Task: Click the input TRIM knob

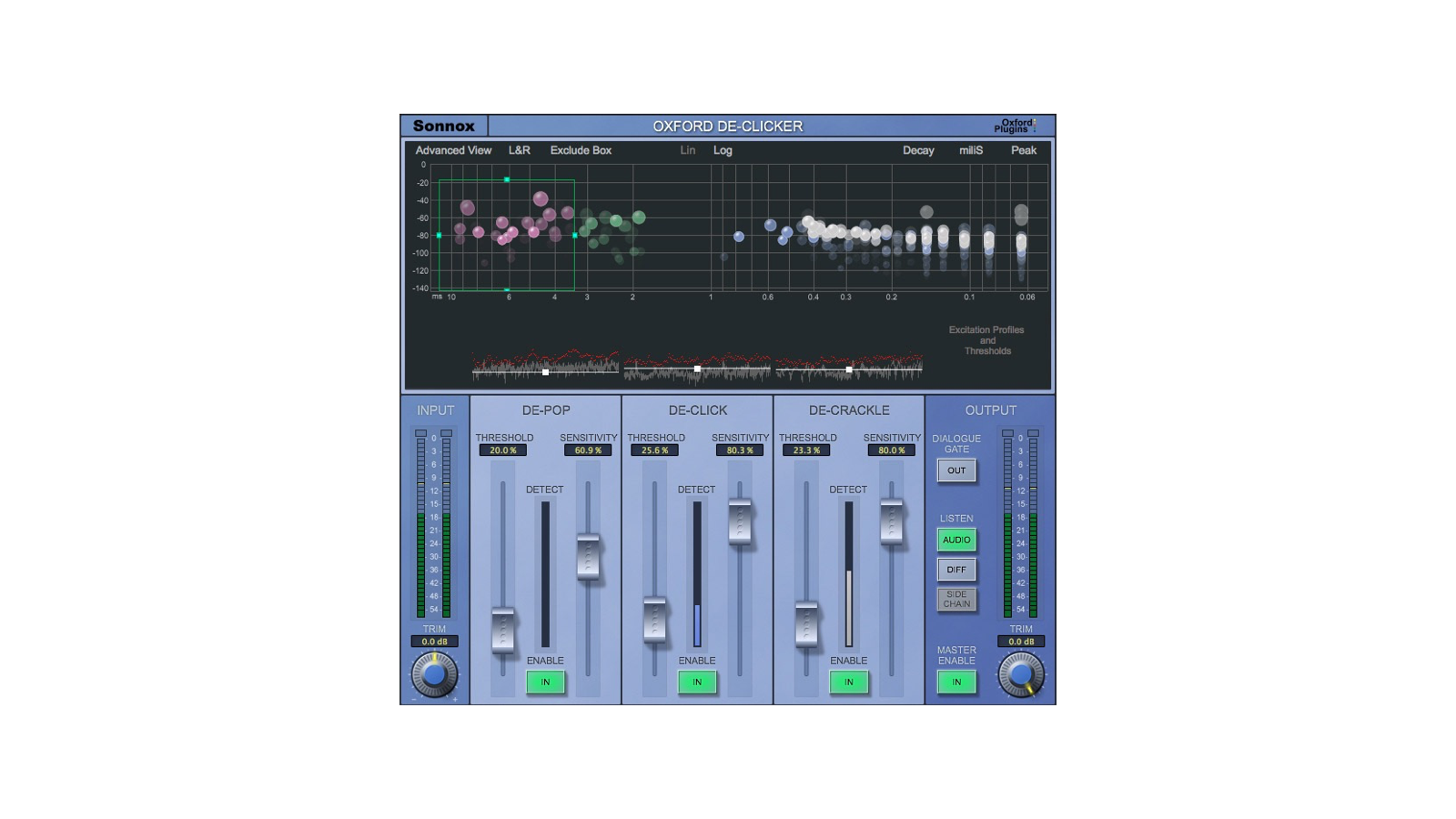Action: (x=434, y=674)
